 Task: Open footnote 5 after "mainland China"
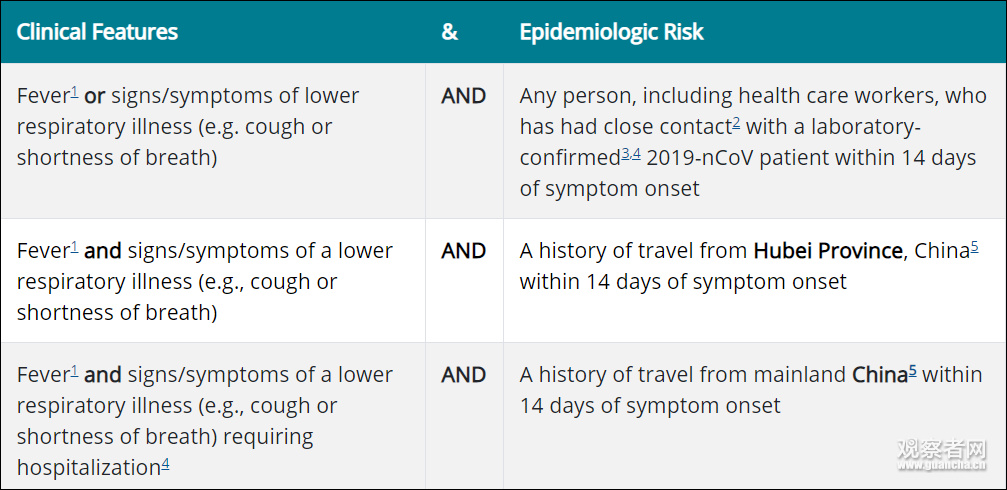[912, 370]
